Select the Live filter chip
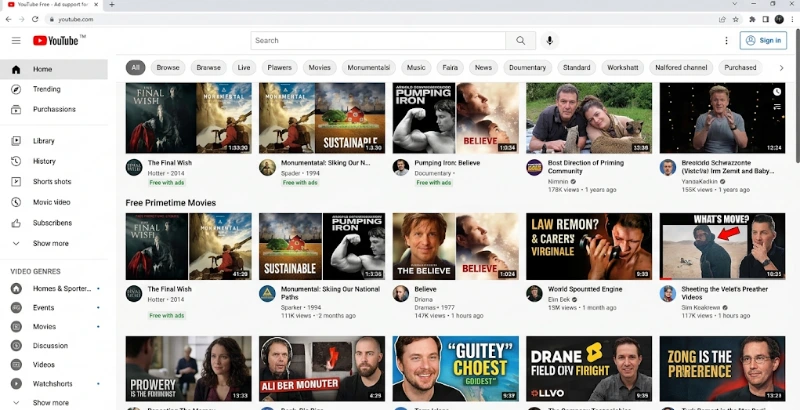 (x=244, y=67)
